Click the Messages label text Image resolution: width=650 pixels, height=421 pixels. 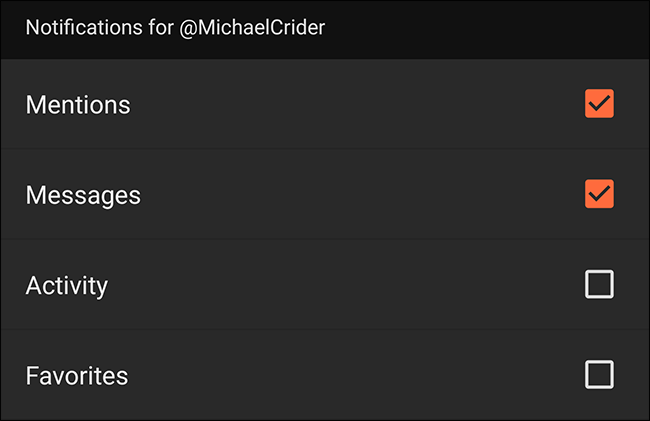tap(83, 195)
